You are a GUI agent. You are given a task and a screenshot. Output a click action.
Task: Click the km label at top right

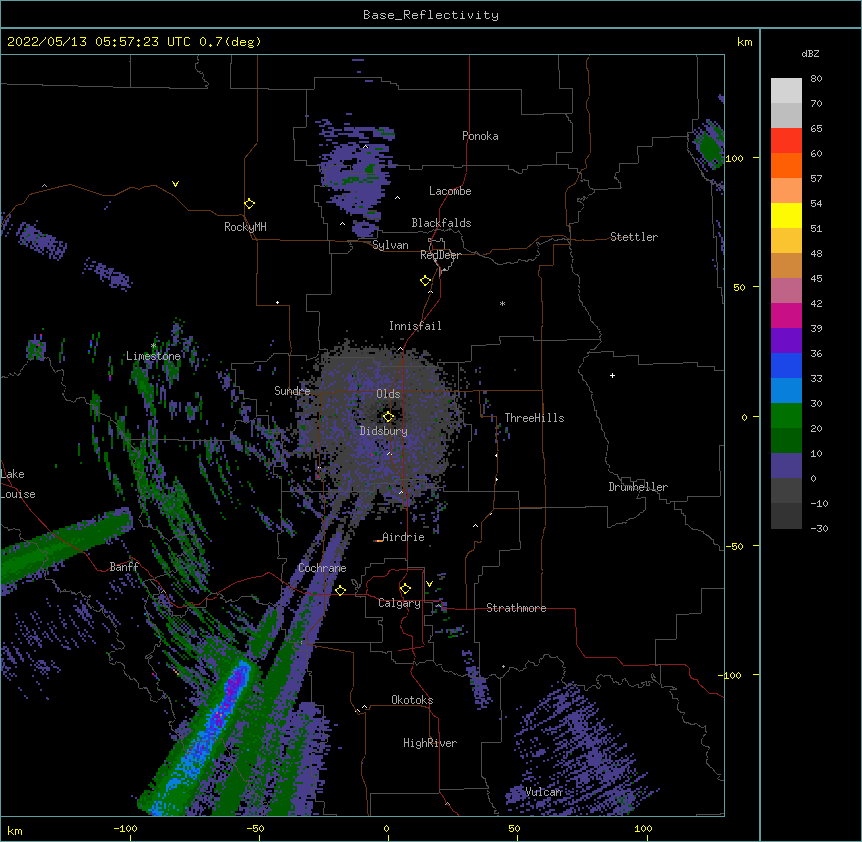tap(744, 42)
